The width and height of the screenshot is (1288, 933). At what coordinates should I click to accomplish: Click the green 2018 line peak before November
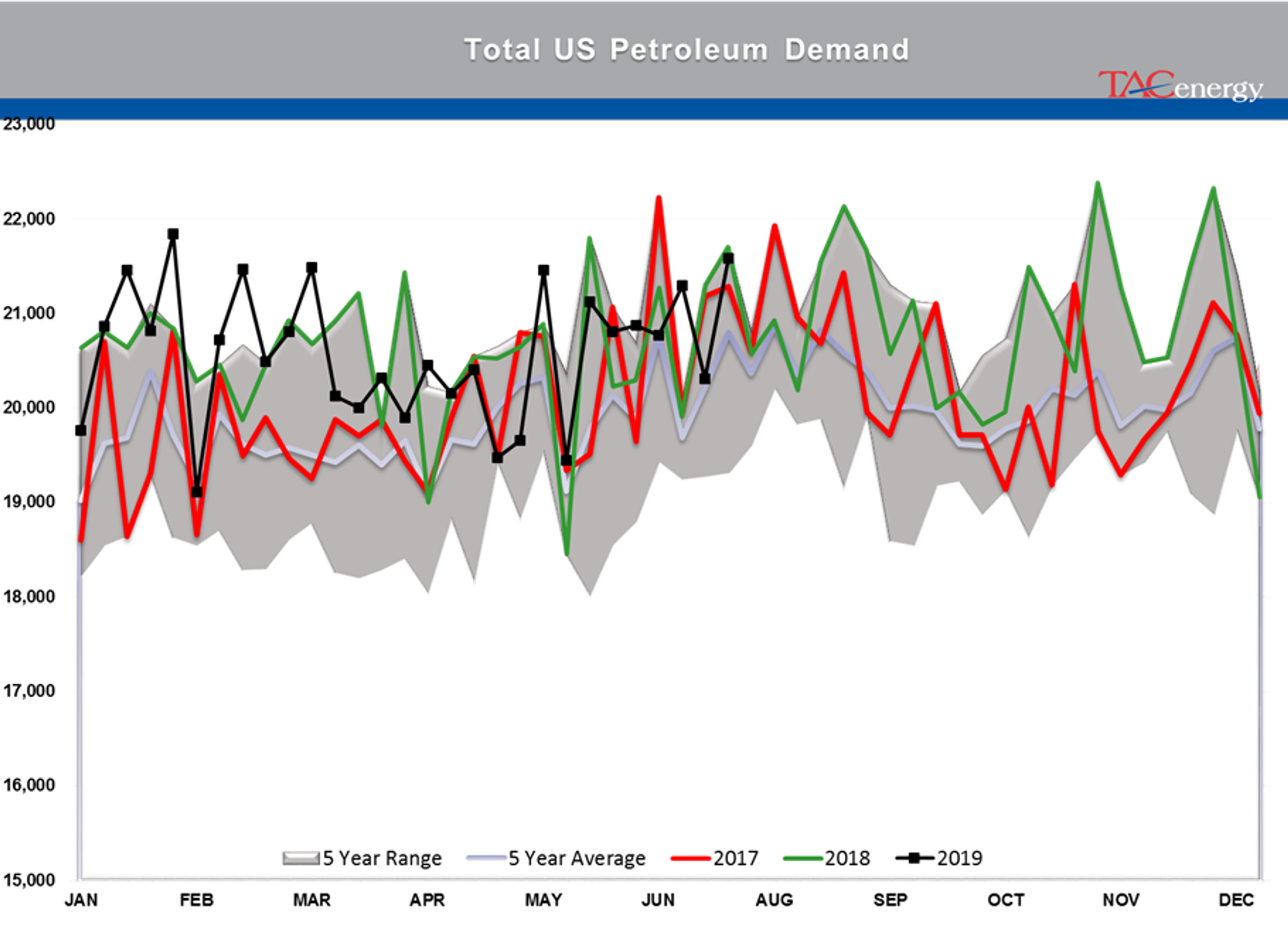(1098, 184)
